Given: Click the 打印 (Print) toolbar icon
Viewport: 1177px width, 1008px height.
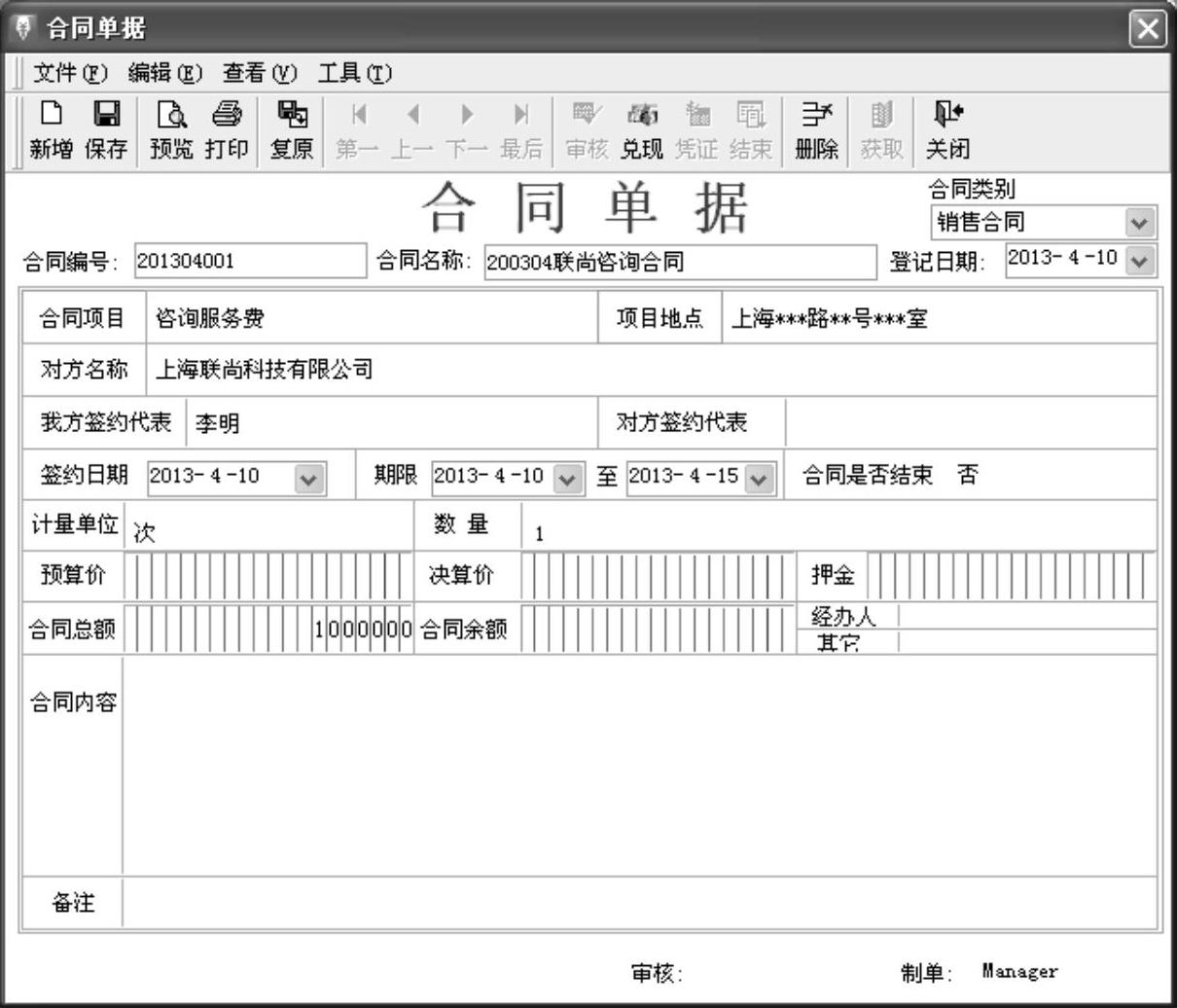Looking at the screenshot, I should point(226,130).
